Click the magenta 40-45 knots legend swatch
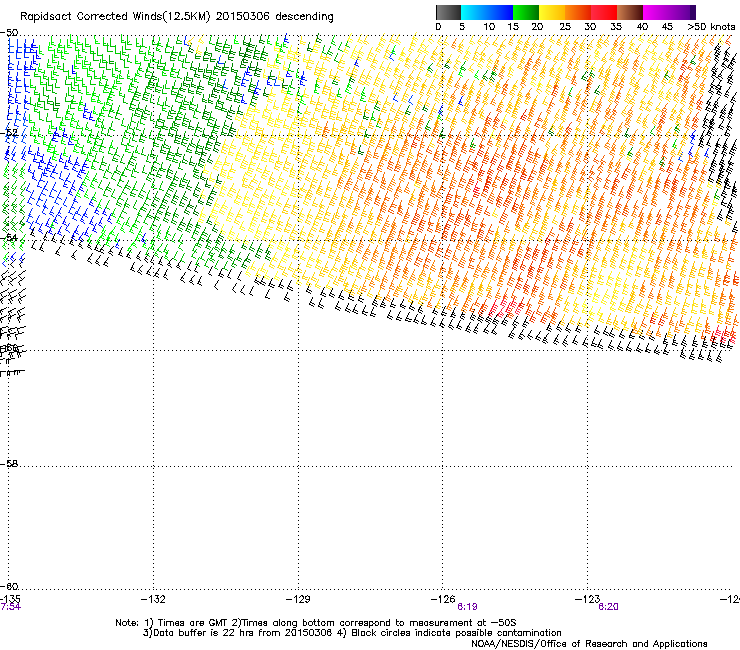The width and height of the screenshot is (740, 650). coord(656,12)
